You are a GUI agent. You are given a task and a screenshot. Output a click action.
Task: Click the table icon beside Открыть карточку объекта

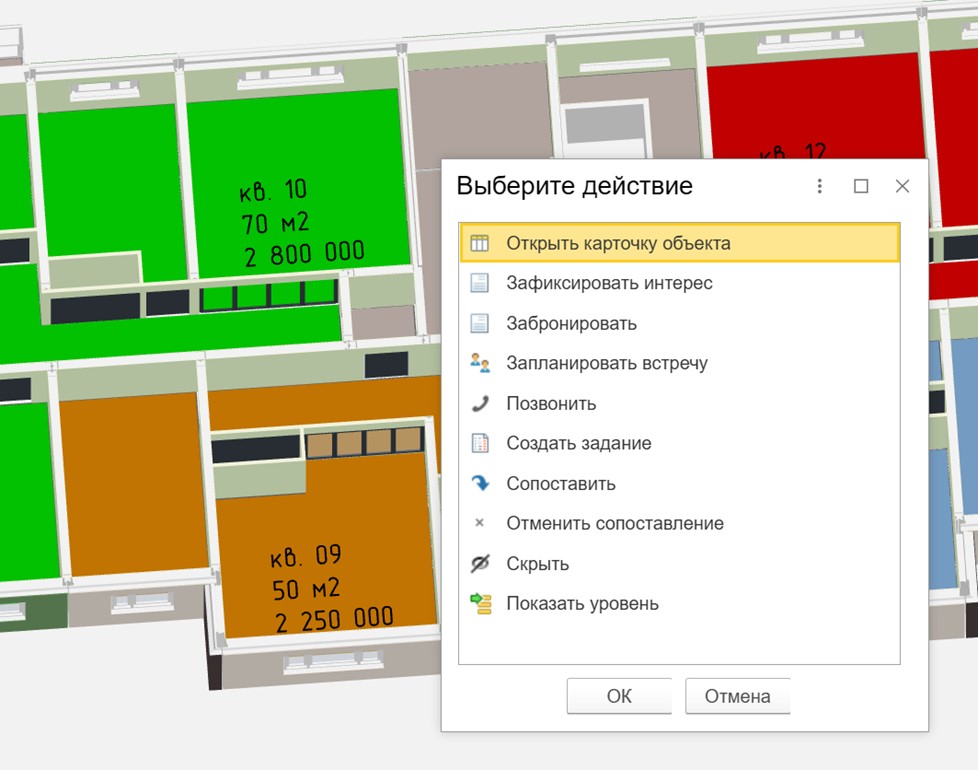[x=480, y=243]
